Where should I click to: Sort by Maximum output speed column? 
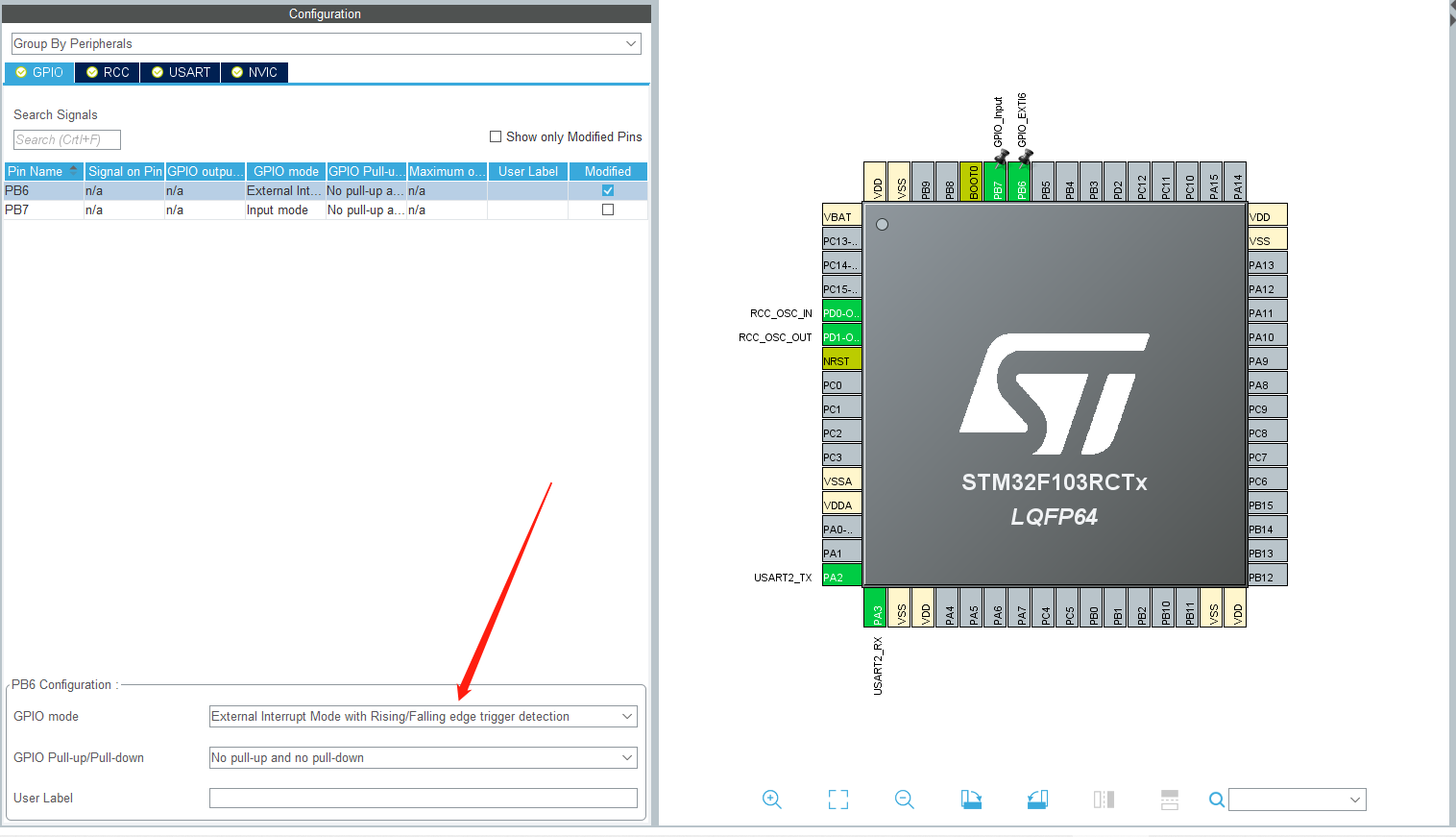(x=448, y=171)
